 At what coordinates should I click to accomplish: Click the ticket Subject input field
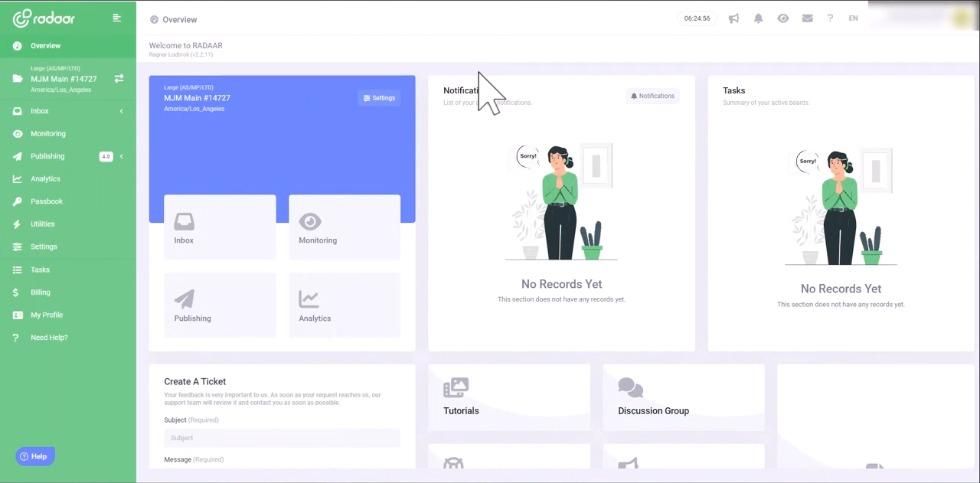(x=281, y=438)
